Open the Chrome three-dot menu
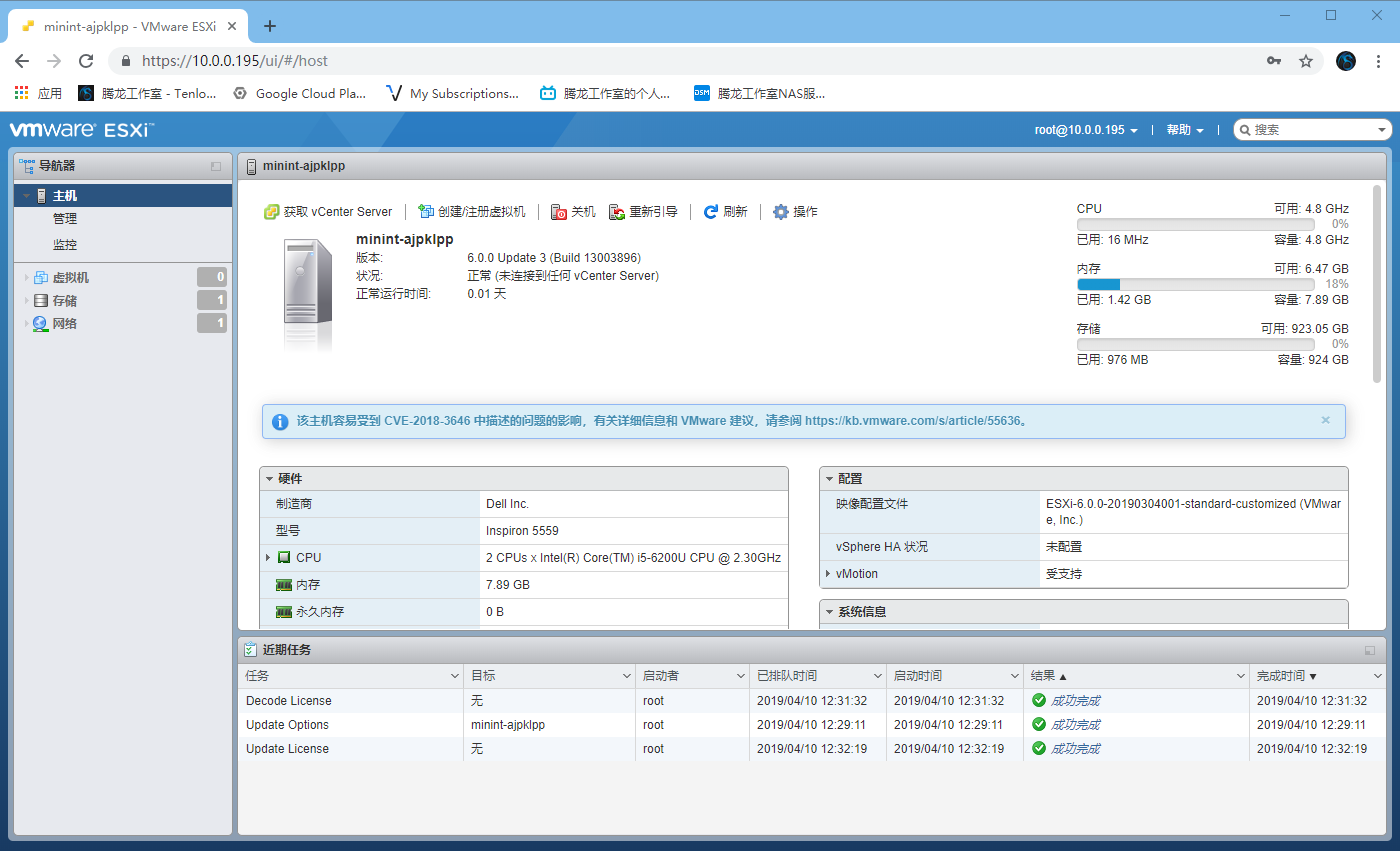 click(x=1378, y=61)
